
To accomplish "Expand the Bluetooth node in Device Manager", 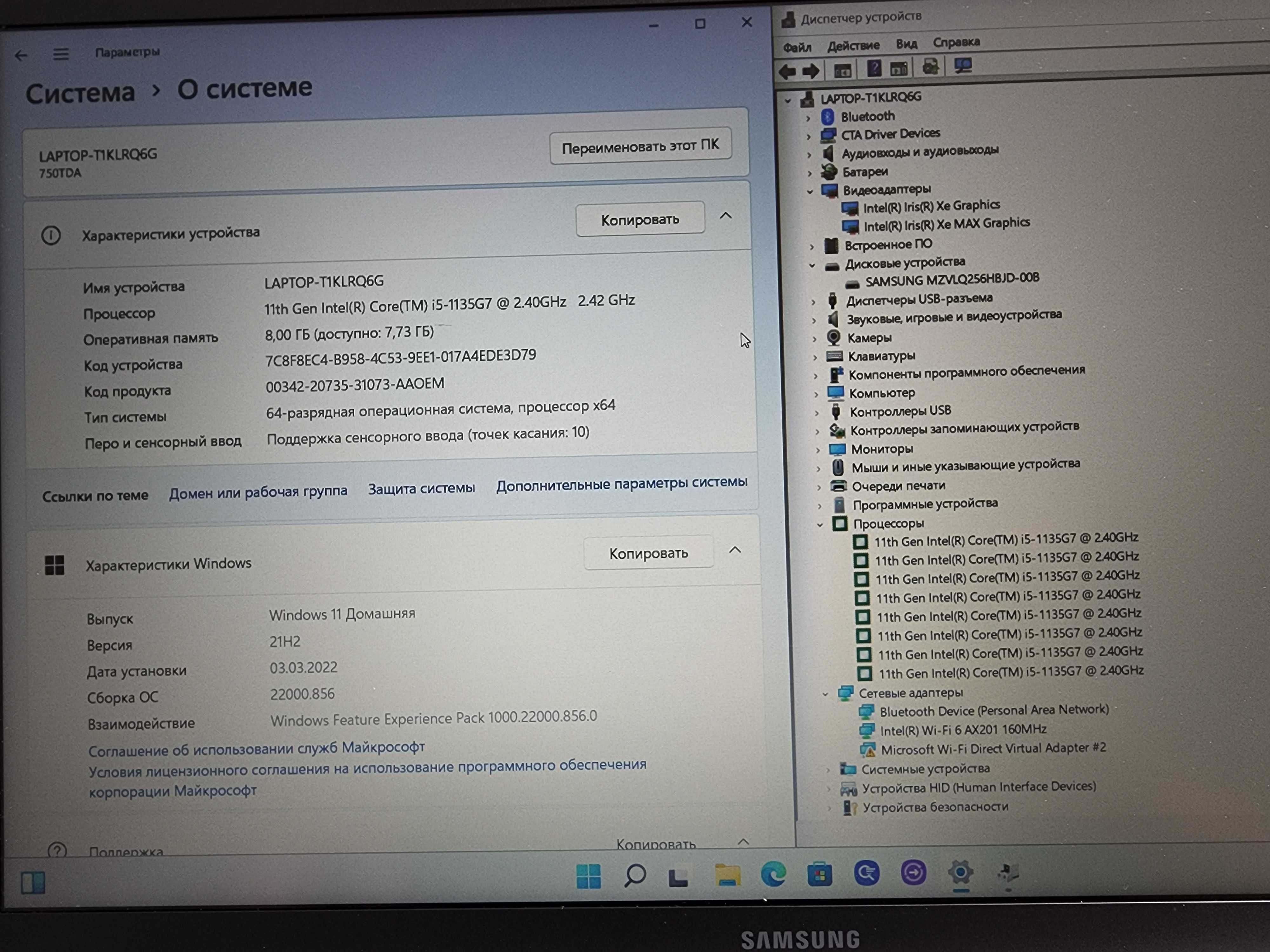I will 808,118.
